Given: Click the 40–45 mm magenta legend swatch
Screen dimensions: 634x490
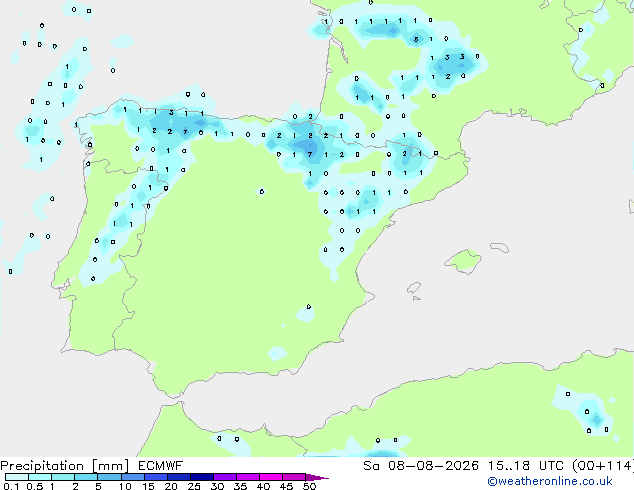Looking at the screenshot, I should point(271,477).
